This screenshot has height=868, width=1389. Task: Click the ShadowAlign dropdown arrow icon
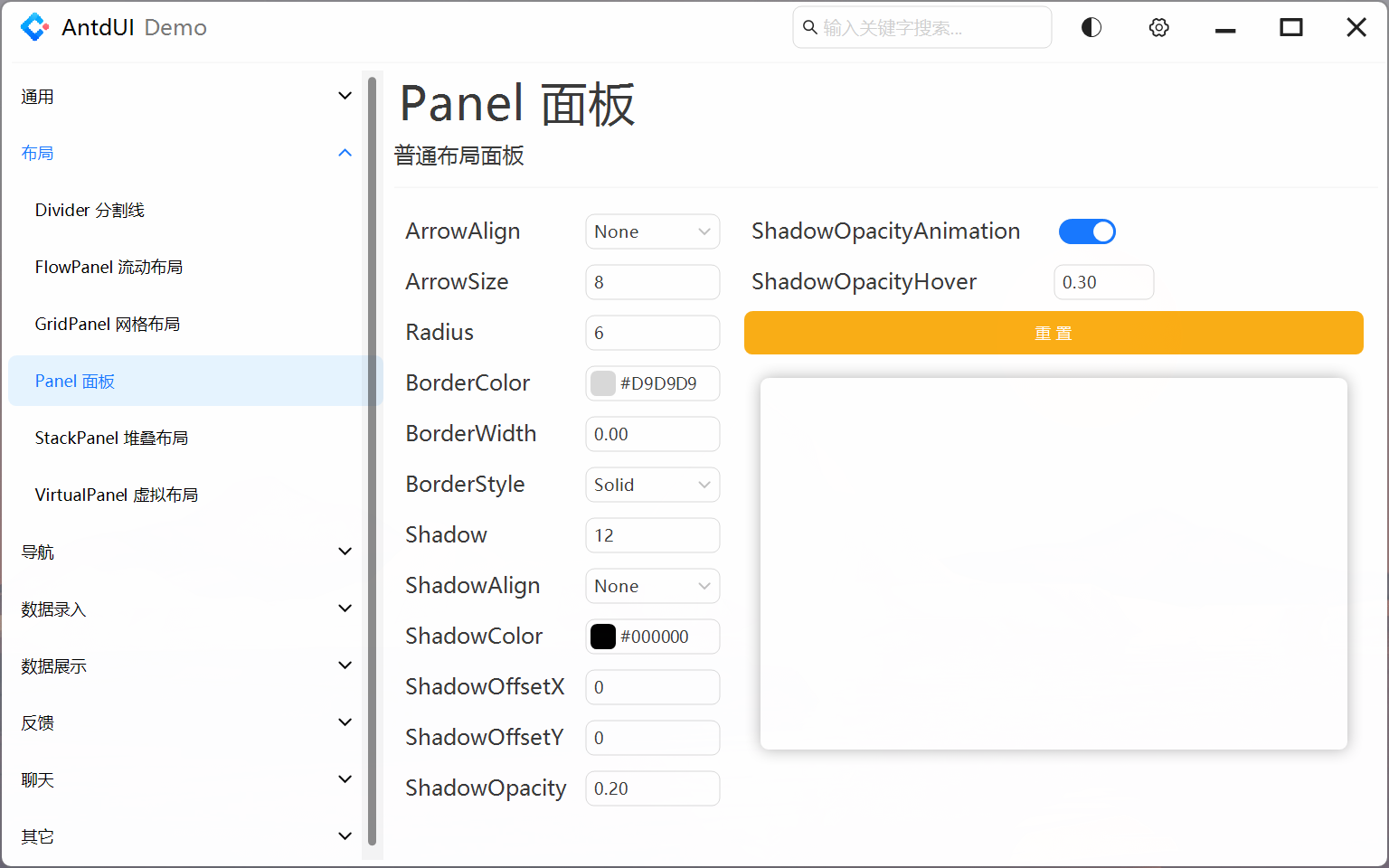click(x=704, y=586)
